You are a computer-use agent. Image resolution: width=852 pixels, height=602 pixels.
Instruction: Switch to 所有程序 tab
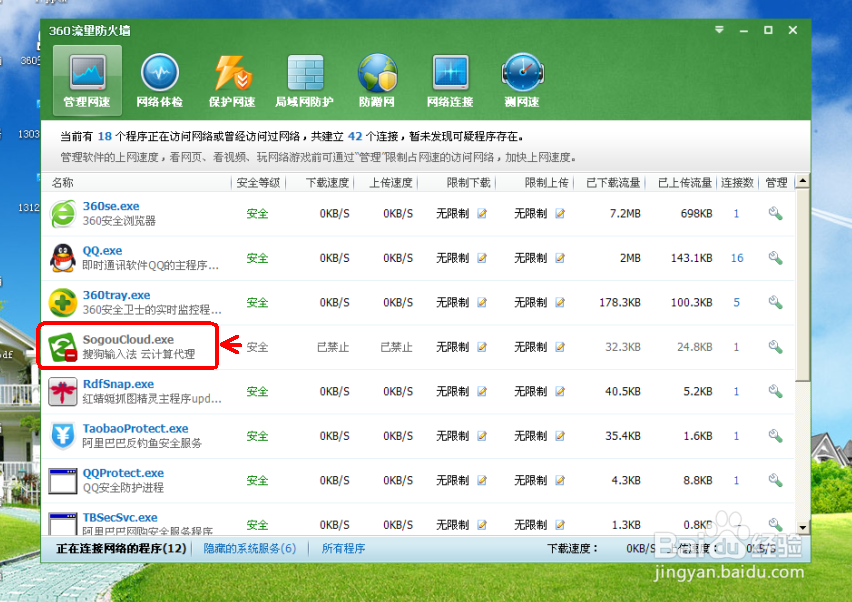343,549
